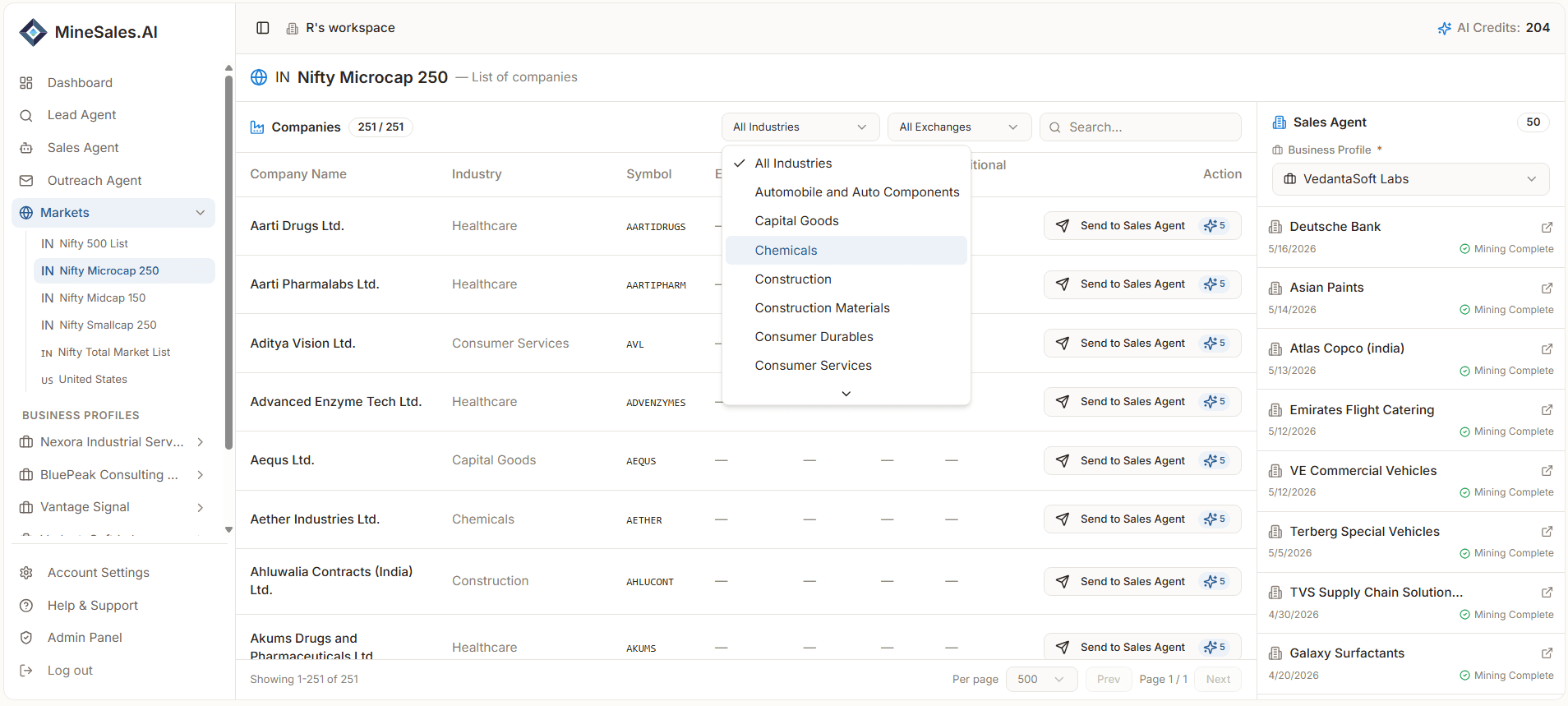Open VE Commercial Vehicles external link icon

(x=1547, y=470)
